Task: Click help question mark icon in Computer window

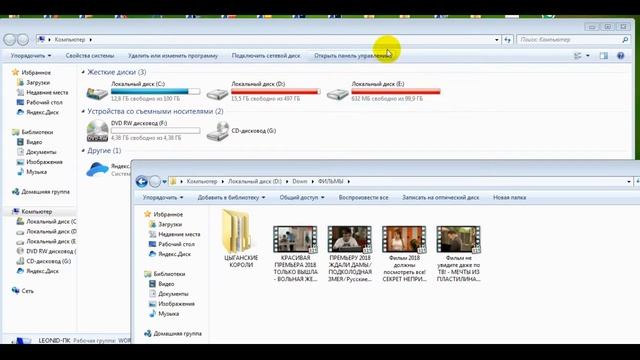Action: point(620,56)
